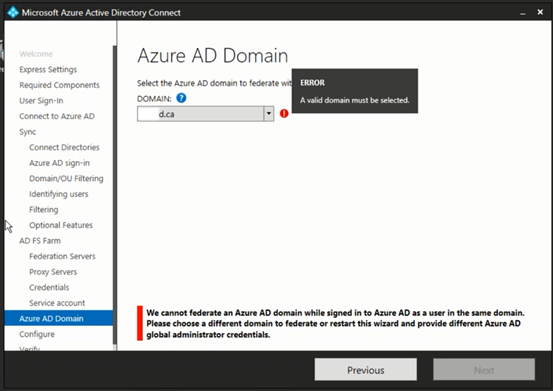Click the Azure AD Connect title bar logo
553x391 pixels.
(x=13, y=12)
